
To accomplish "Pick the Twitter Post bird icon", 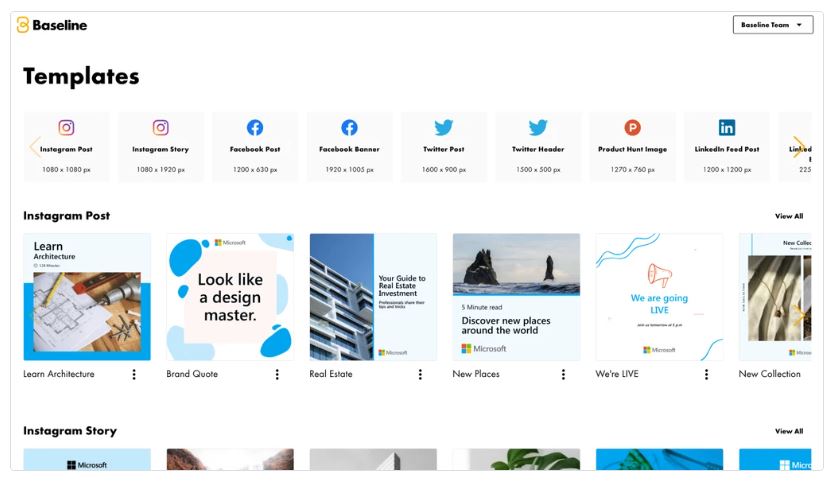I will point(444,128).
